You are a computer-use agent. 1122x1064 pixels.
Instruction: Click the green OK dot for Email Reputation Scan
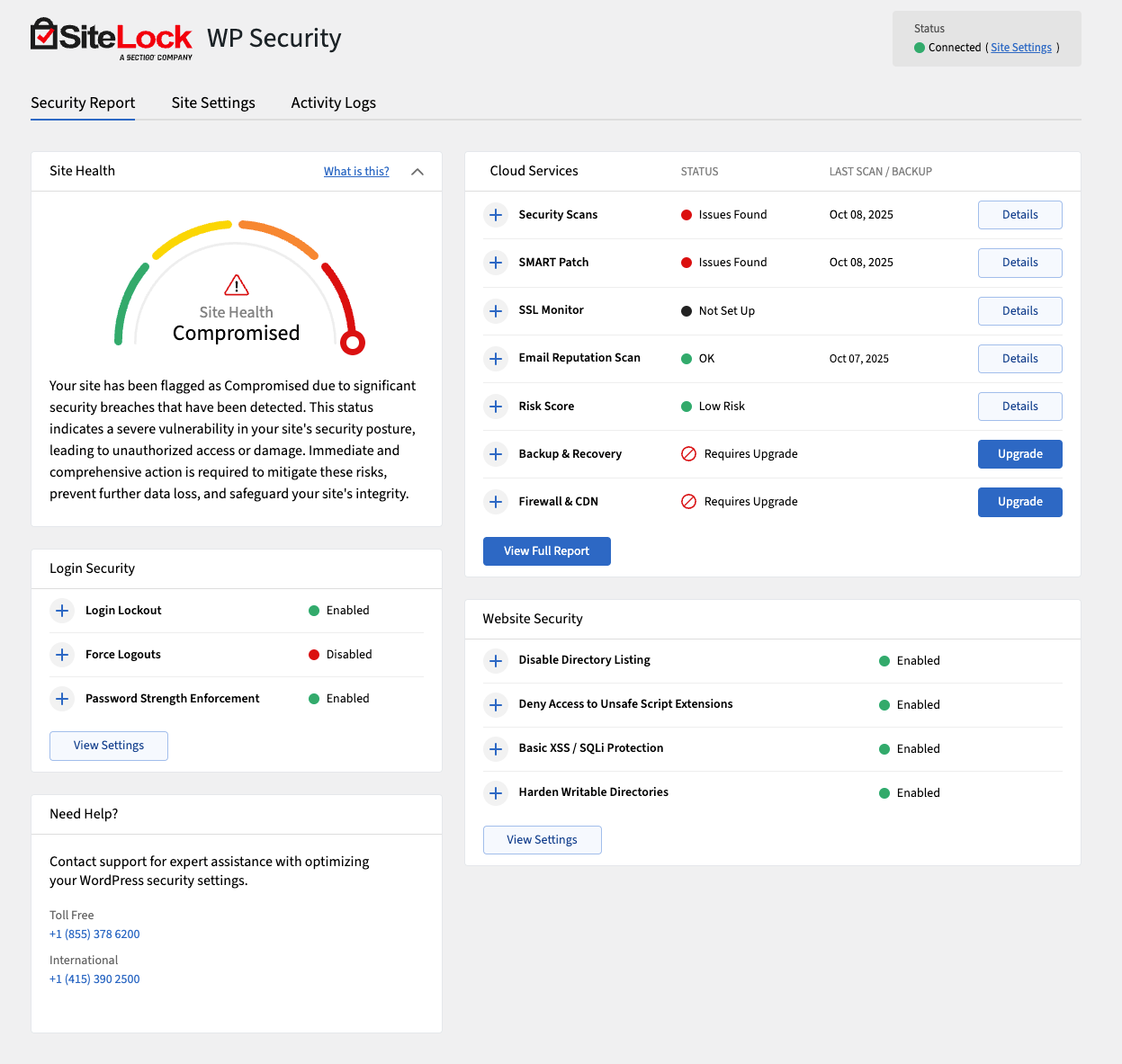(688, 358)
